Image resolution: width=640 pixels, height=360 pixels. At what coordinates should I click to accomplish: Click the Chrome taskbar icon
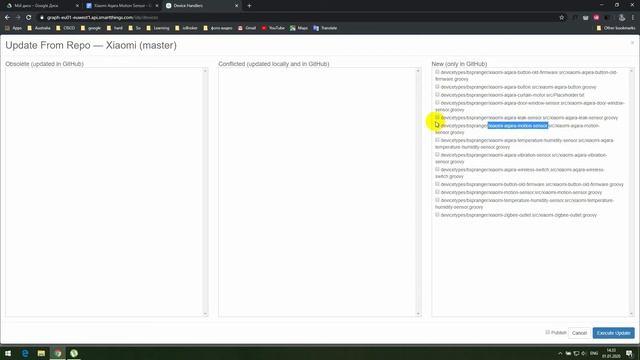pyautogui.click(x=58, y=353)
